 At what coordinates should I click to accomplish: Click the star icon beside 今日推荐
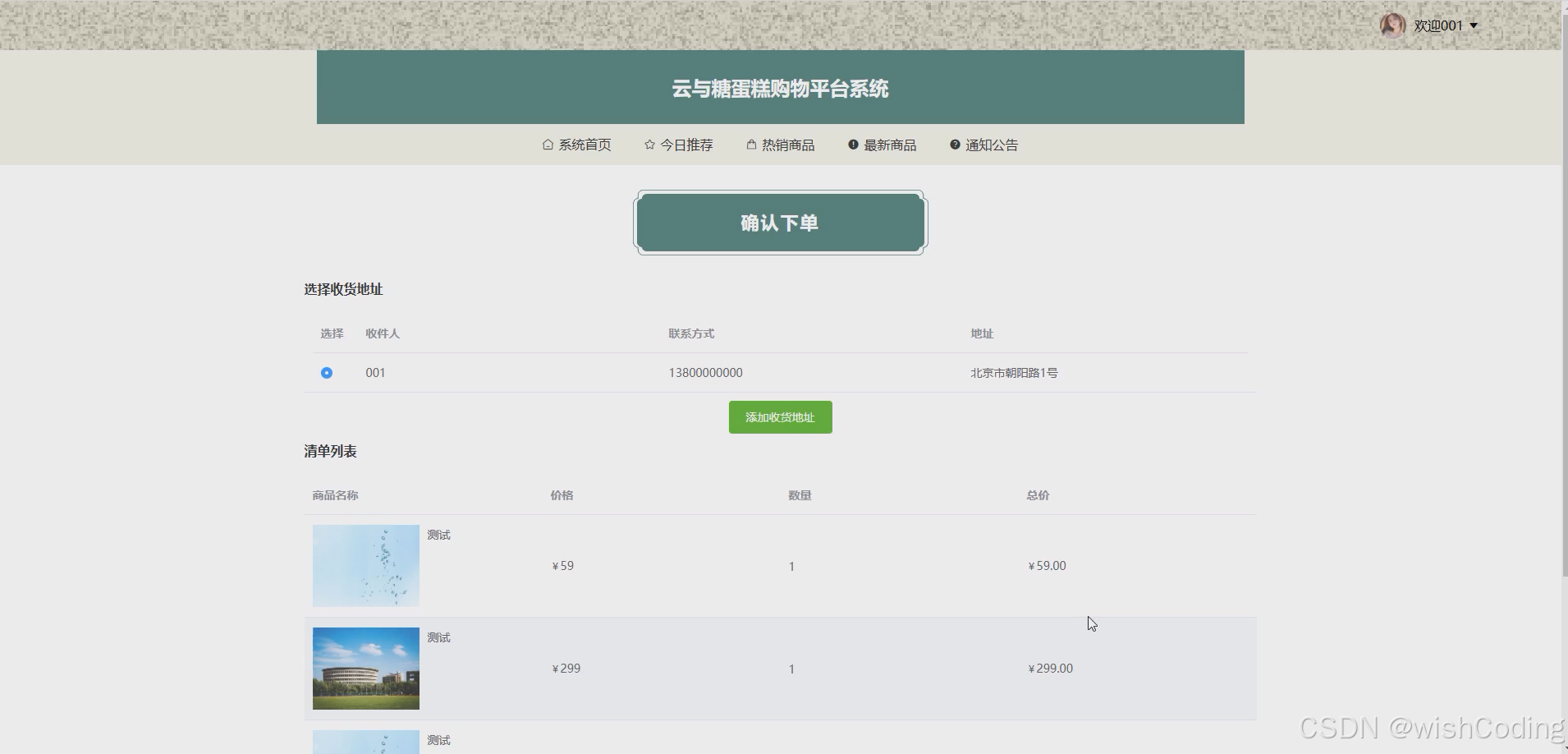tap(648, 145)
